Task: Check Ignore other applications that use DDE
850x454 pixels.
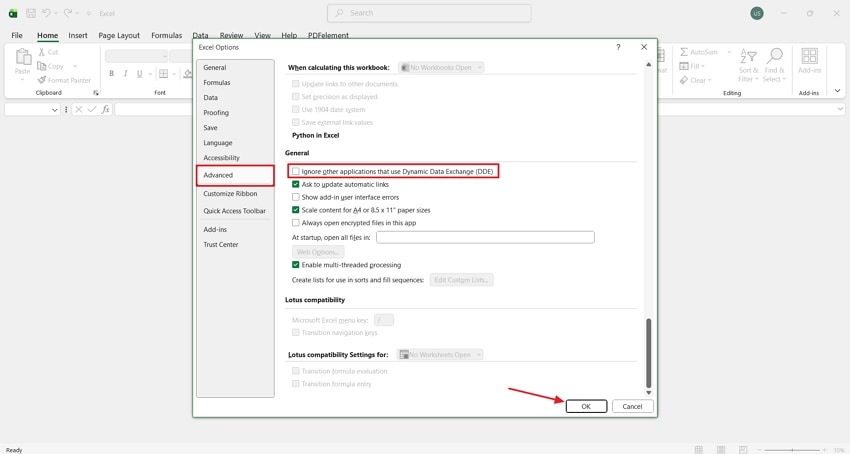Action: [x=295, y=171]
